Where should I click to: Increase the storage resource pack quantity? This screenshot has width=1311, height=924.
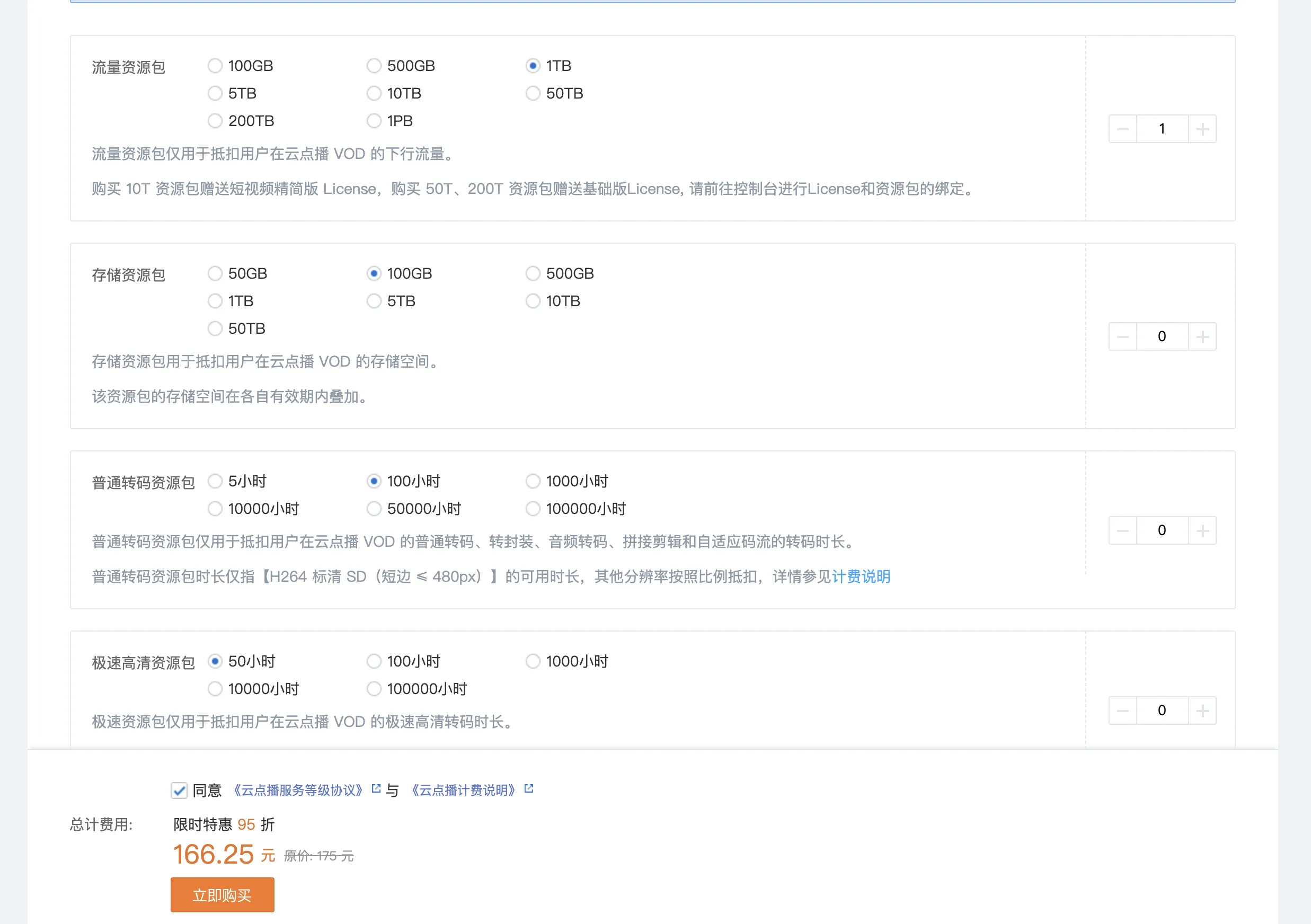pos(1202,337)
